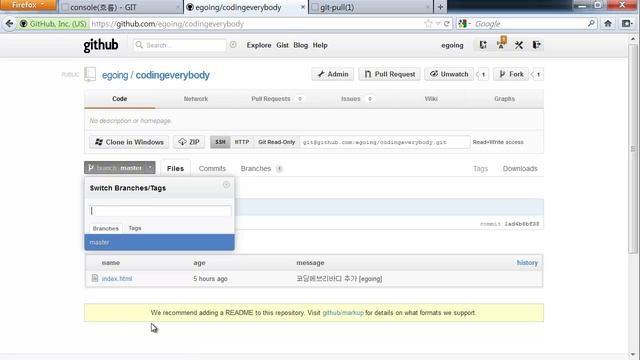
Task: Switch to git-pull(1) browser tab
Action: point(371,7)
